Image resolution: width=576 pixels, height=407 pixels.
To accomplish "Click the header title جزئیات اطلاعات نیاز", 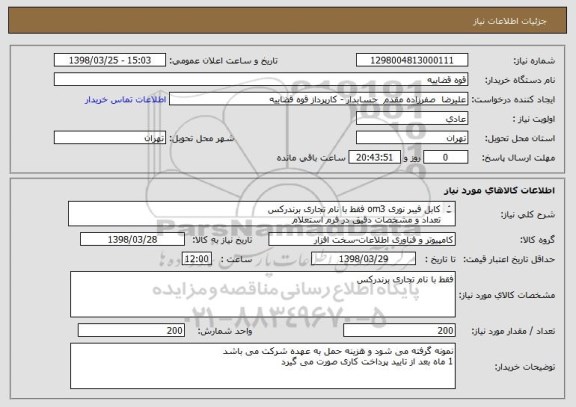I will pos(510,21).
